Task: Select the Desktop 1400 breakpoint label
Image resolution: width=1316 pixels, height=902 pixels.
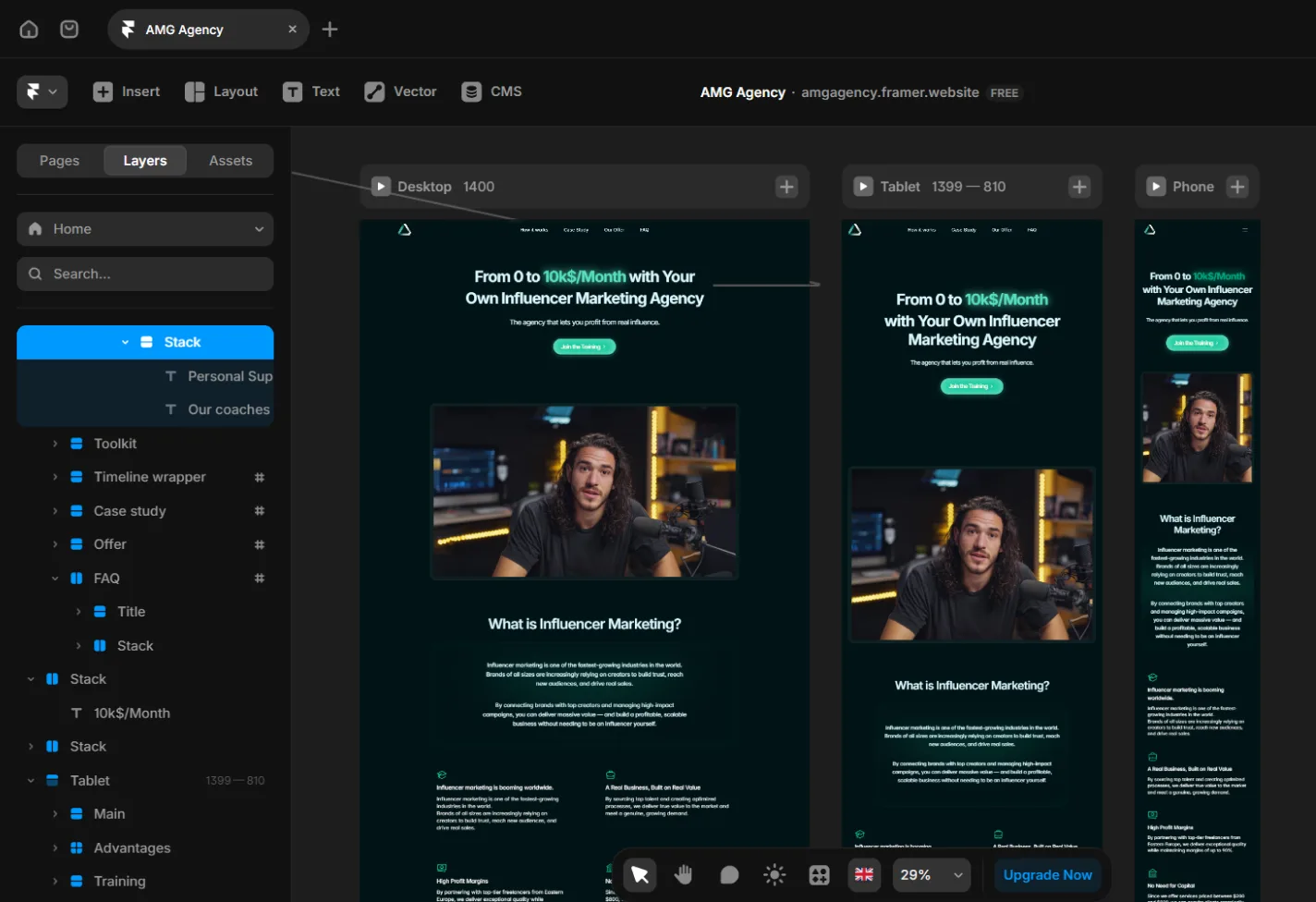Action: click(x=445, y=187)
